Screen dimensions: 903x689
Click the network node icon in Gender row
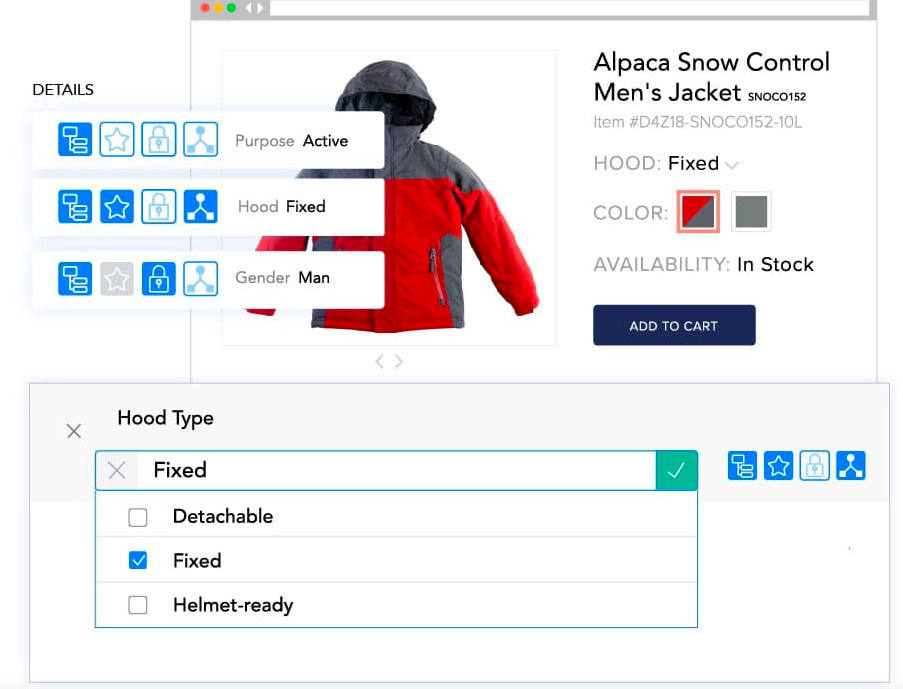coord(200,279)
